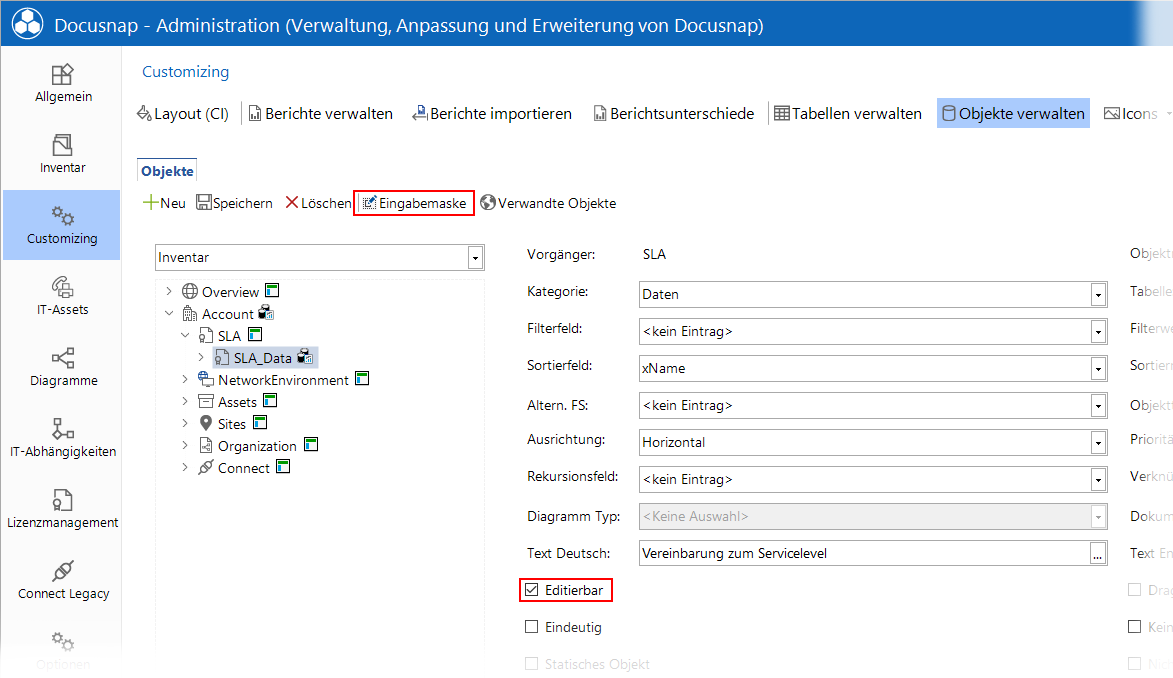Open the Lizenzmanagement sidebar section
This screenshot has height=678, width=1173.
pos(63,510)
